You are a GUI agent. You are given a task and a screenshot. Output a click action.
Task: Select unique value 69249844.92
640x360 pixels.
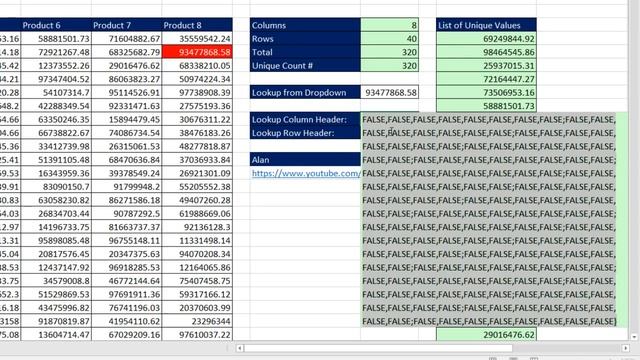point(486,38)
